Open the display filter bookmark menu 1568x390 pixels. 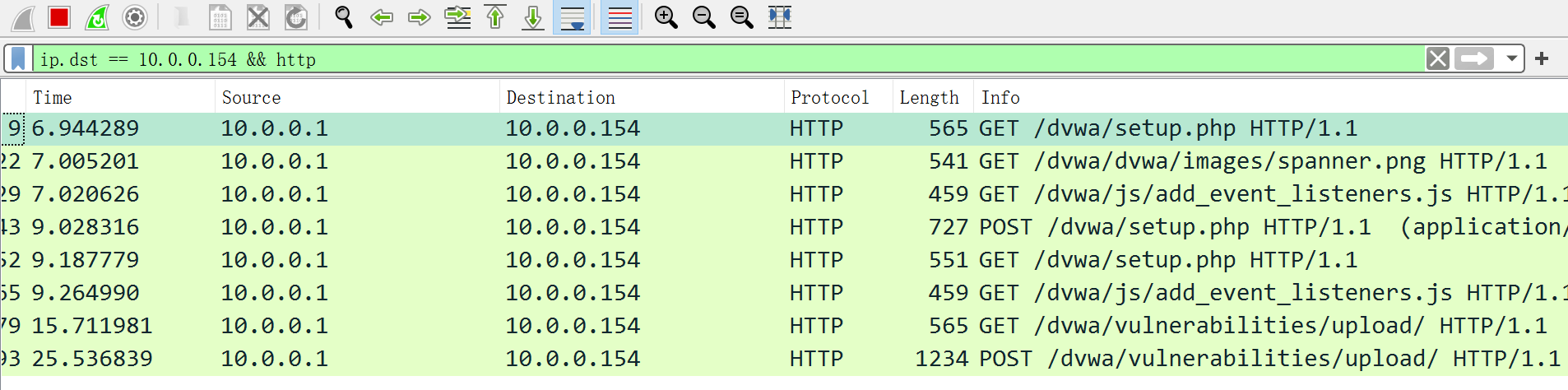(18, 59)
